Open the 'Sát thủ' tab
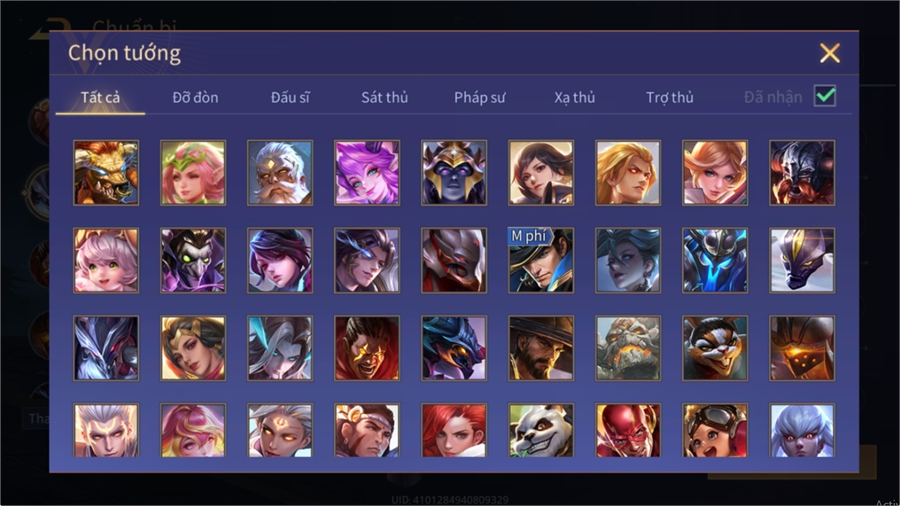Viewport: 900px width, 506px height. click(385, 98)
